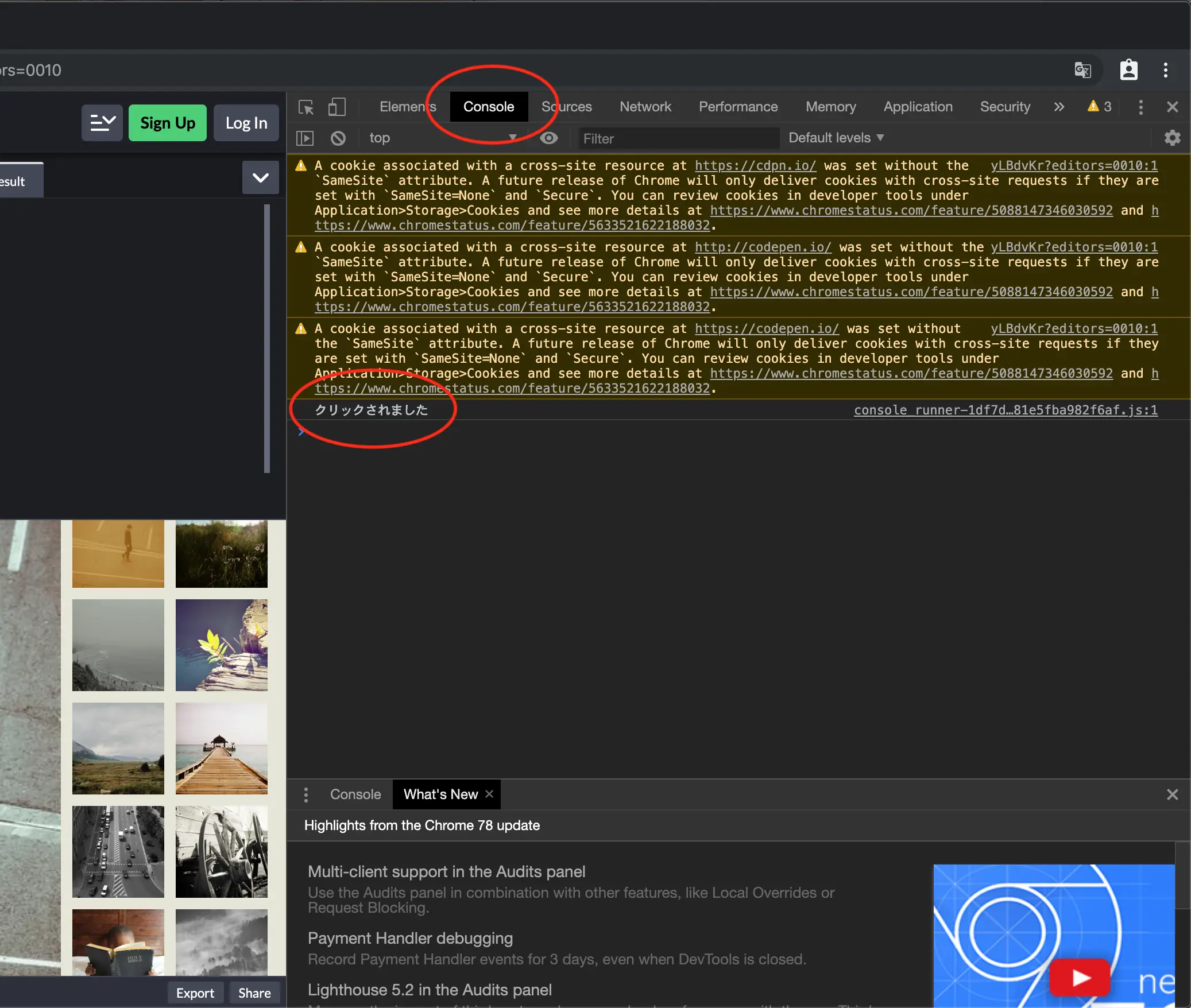Open the Default levels dropdown
The height and width of the screenshot is (1008, 1191).
coord(836,138)
